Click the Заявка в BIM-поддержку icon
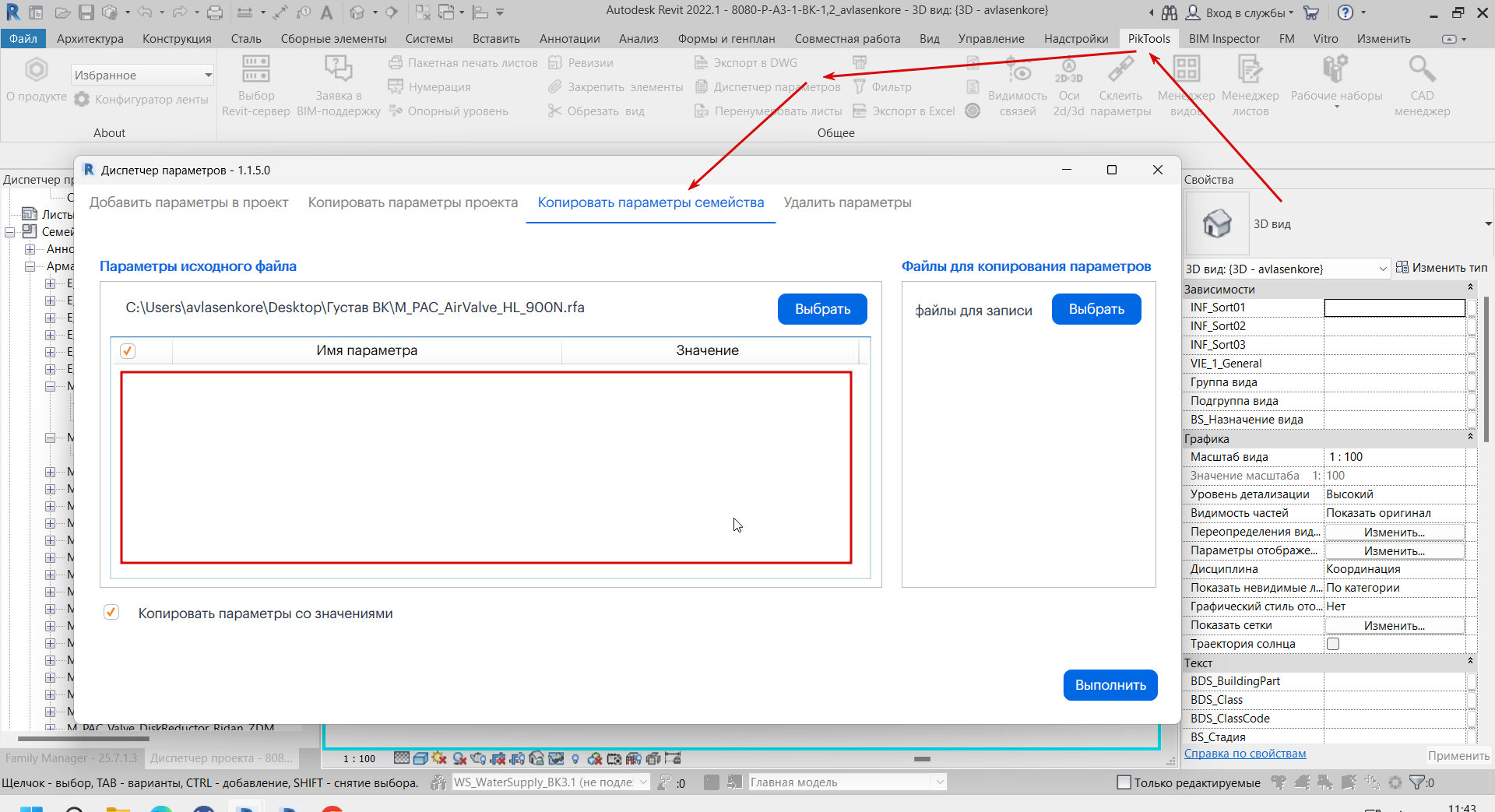 (x=339, y=69)
